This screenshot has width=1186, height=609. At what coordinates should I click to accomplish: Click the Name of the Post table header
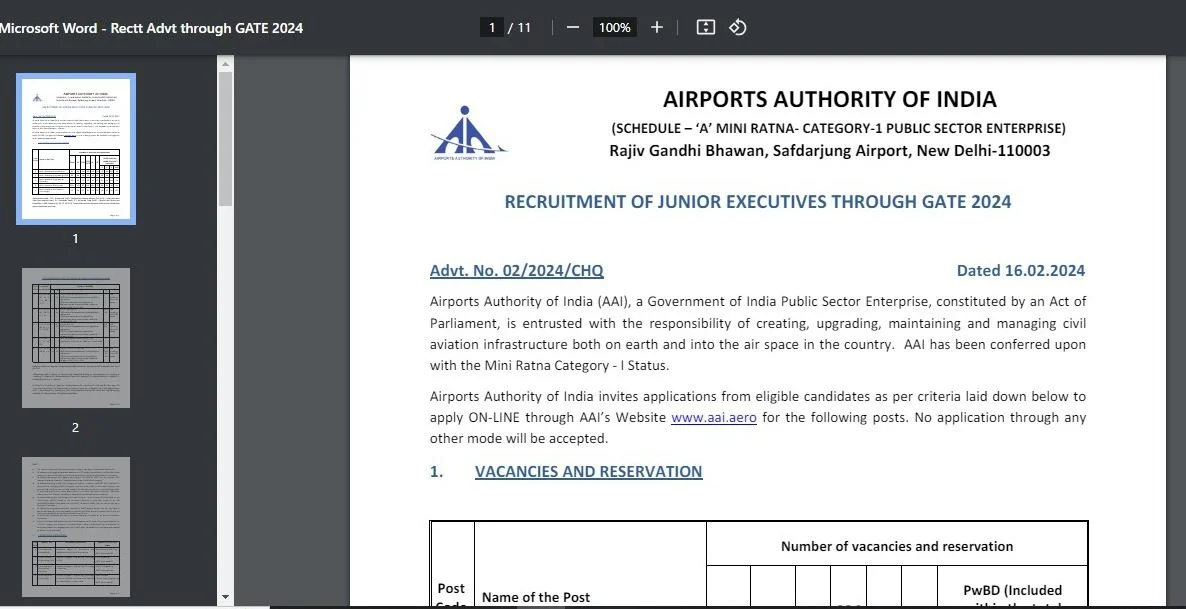[536, 597]
